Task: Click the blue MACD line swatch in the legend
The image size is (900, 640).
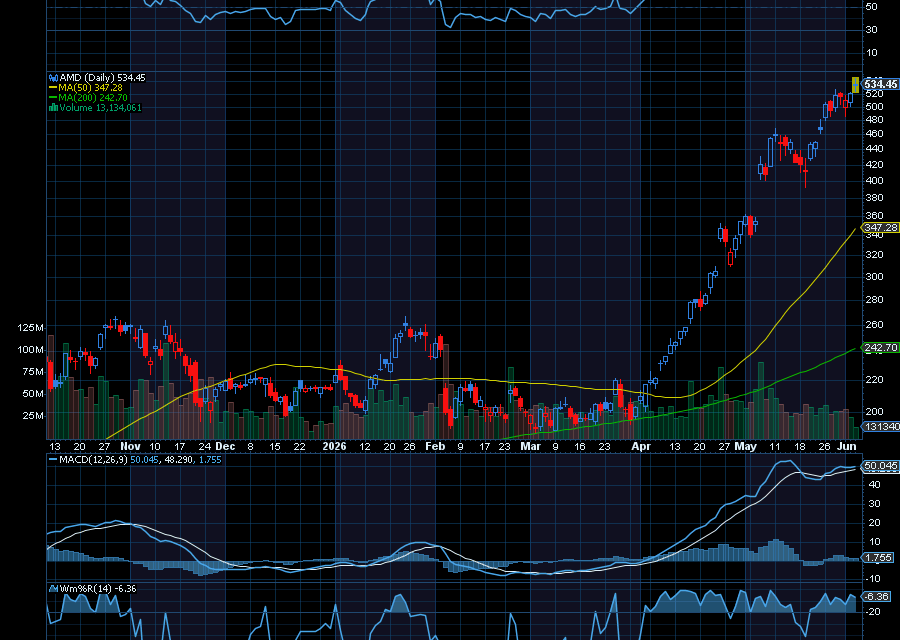Action: click(53, 460)
